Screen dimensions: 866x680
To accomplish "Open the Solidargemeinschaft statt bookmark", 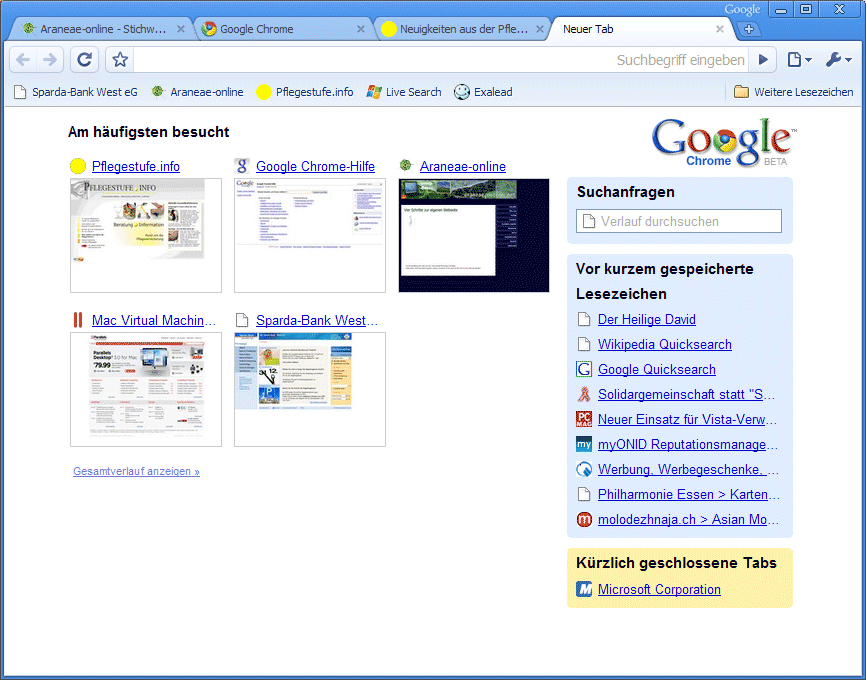I will coord(687,394).
